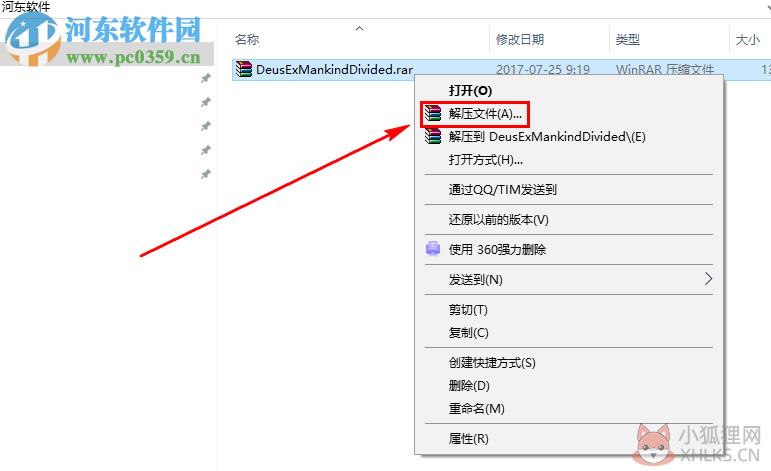The image size is (771, 471).
Task: Choose 剪切(T) from the context menu
Action: (468, 310)
